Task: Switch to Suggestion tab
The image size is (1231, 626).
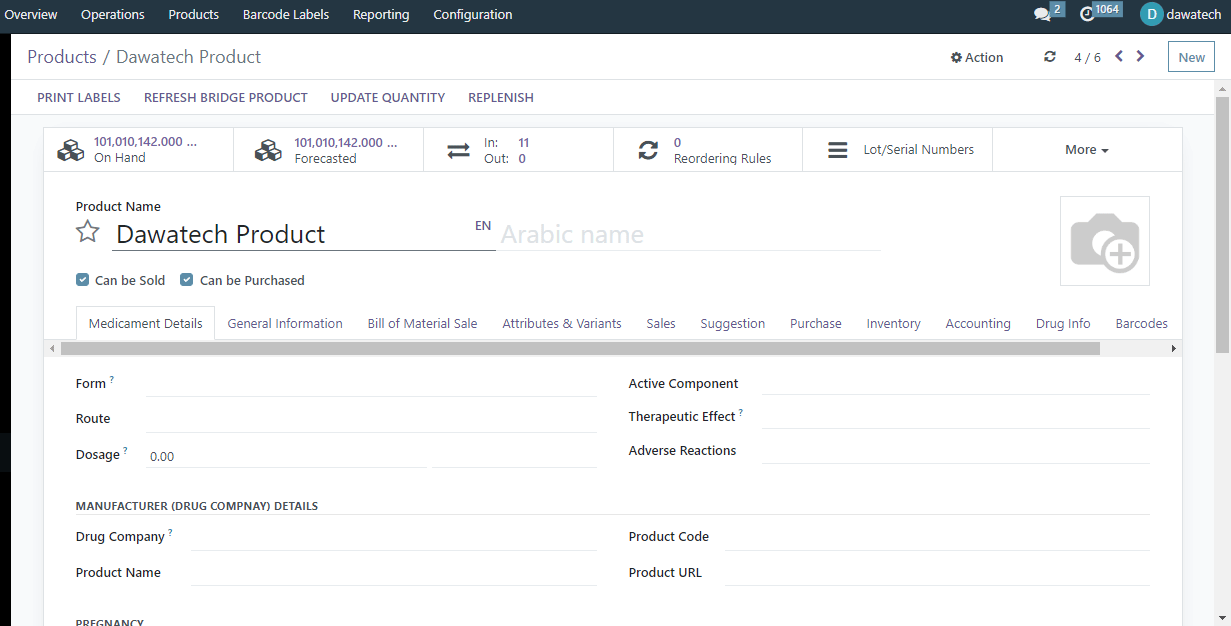Action: (x=733, y=323)
